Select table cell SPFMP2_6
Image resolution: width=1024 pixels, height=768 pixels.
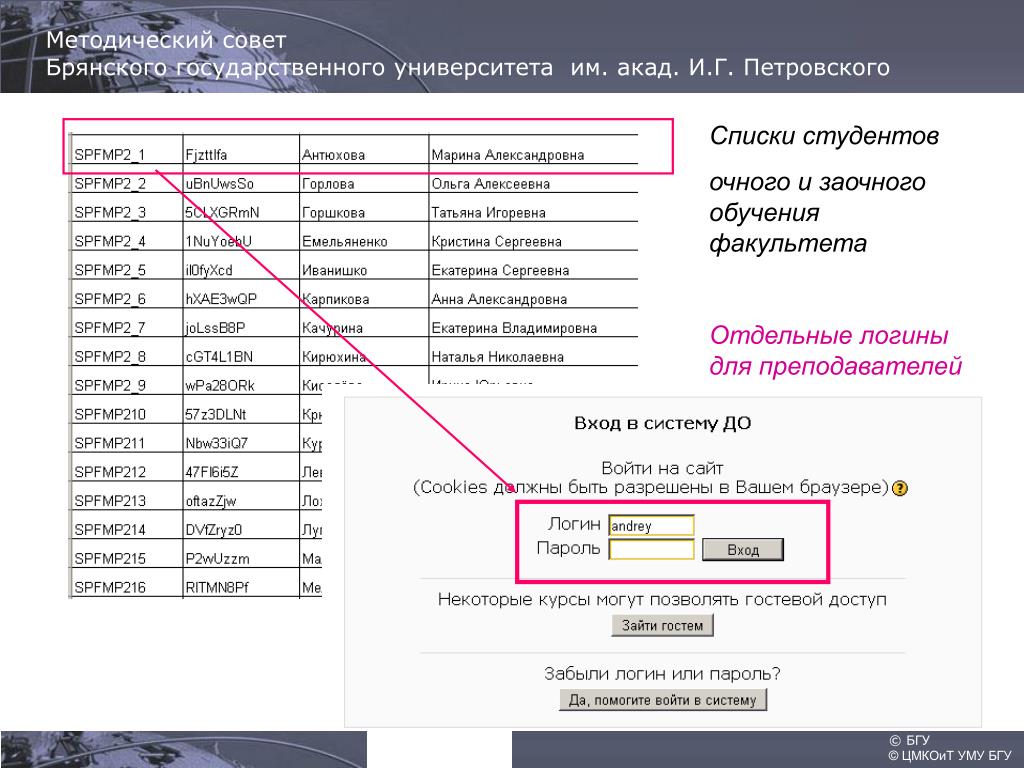point(126,294)
